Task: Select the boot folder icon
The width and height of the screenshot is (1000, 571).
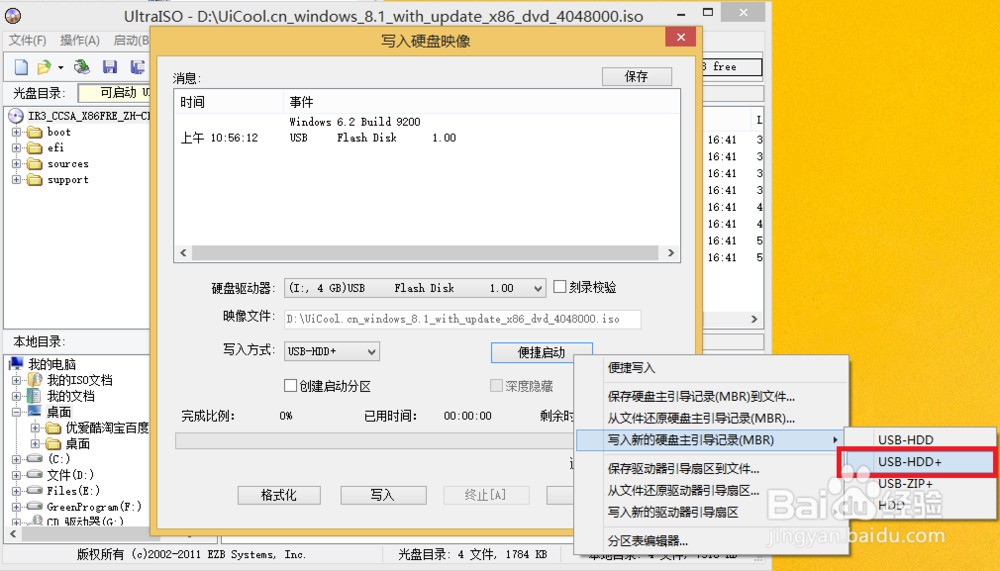Action: [34, 132]
